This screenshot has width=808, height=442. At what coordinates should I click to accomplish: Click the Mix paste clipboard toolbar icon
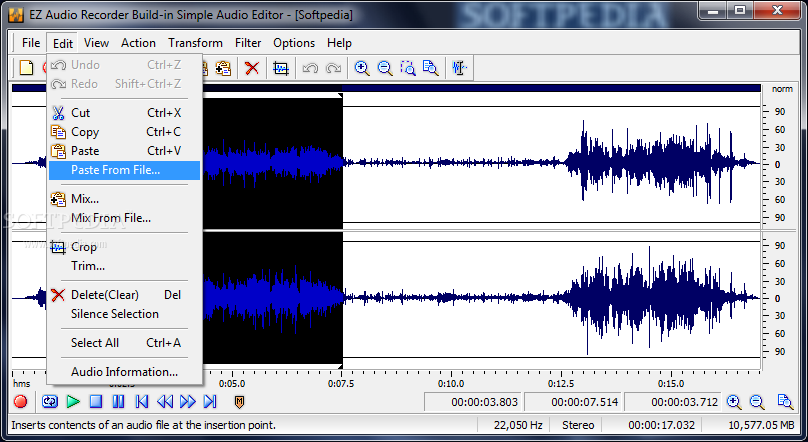pos(223,67)
